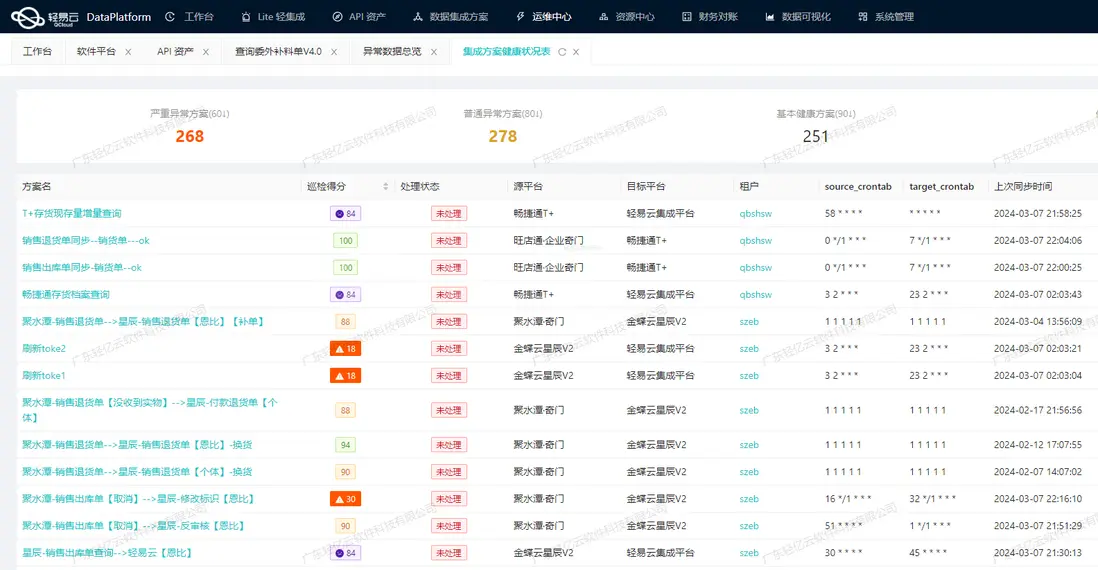The image size is (1098, 570).
Task: Click the 方案名 column header
Action: click(x=36, y=186)
